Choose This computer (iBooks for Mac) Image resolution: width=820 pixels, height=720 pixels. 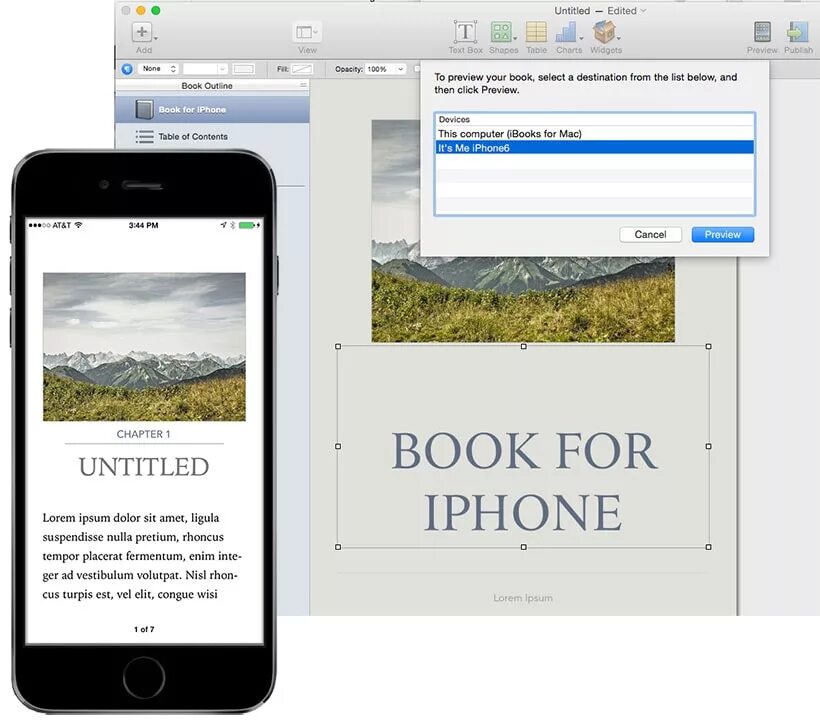[595, 133]
